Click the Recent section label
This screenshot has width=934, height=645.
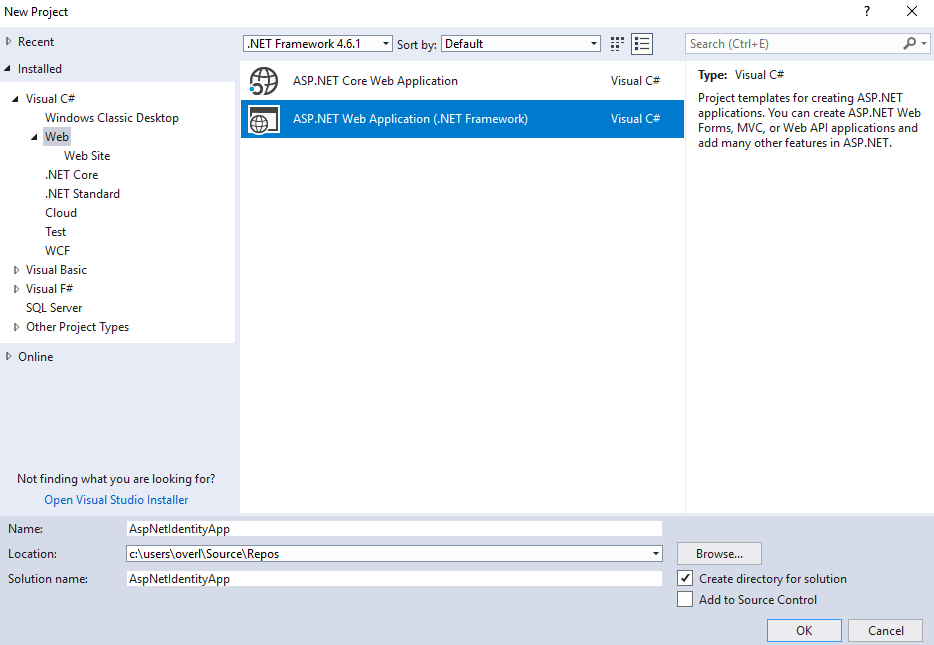[36, 42]
